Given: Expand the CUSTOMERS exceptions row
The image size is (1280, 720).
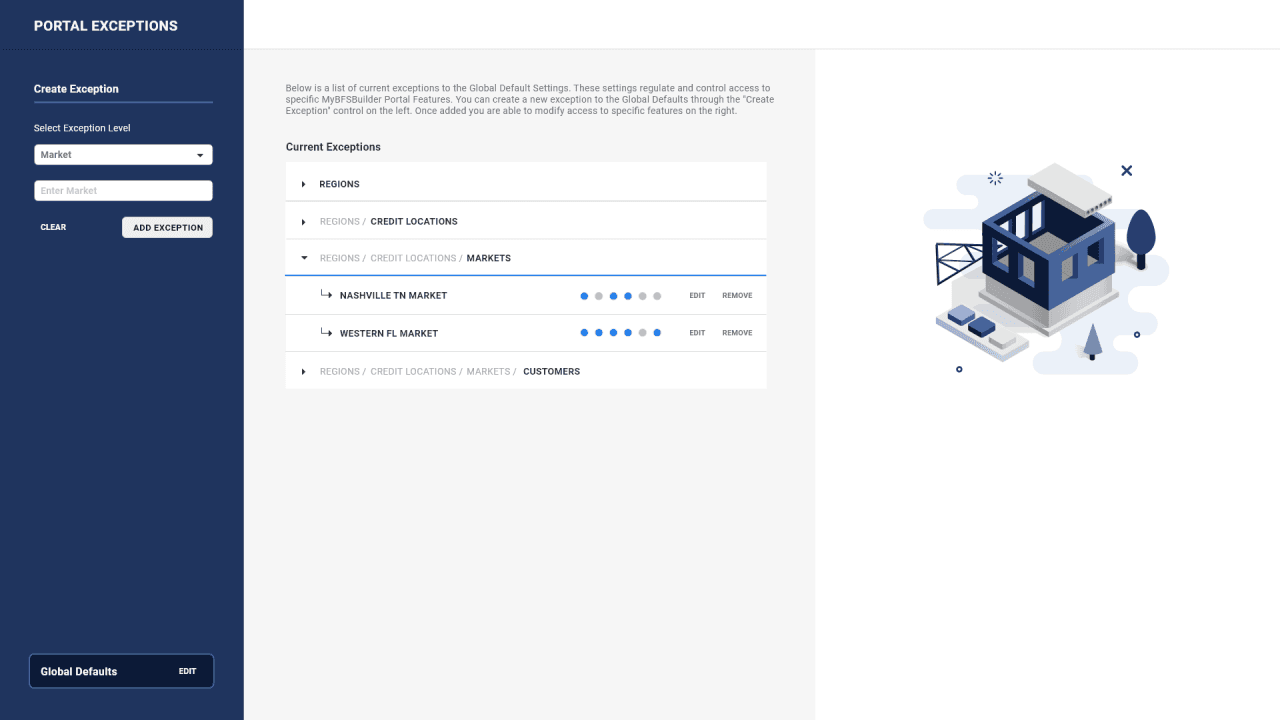Looking at the screenshot, I should click(x=526, y=371).
